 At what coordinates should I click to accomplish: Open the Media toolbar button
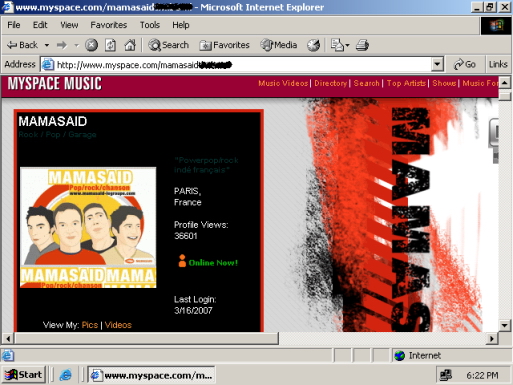point(279,45)
